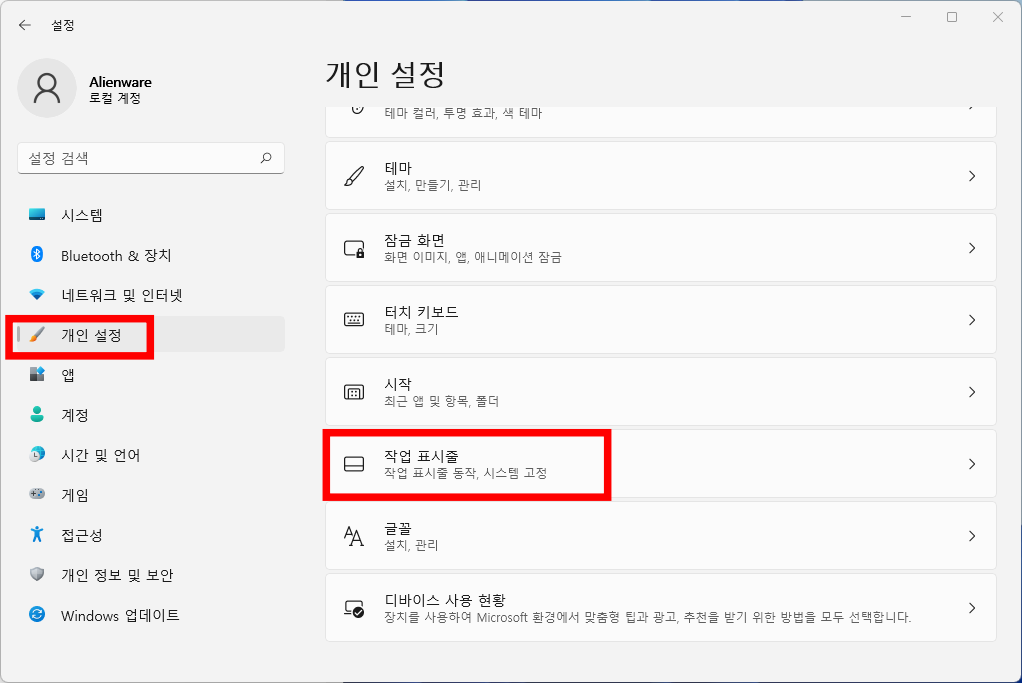Image resolution: width=1022 pixels, height=683 pixels.
Task: Click the 개인 정보 및 보안 shield icon
Action: point(37,574)
